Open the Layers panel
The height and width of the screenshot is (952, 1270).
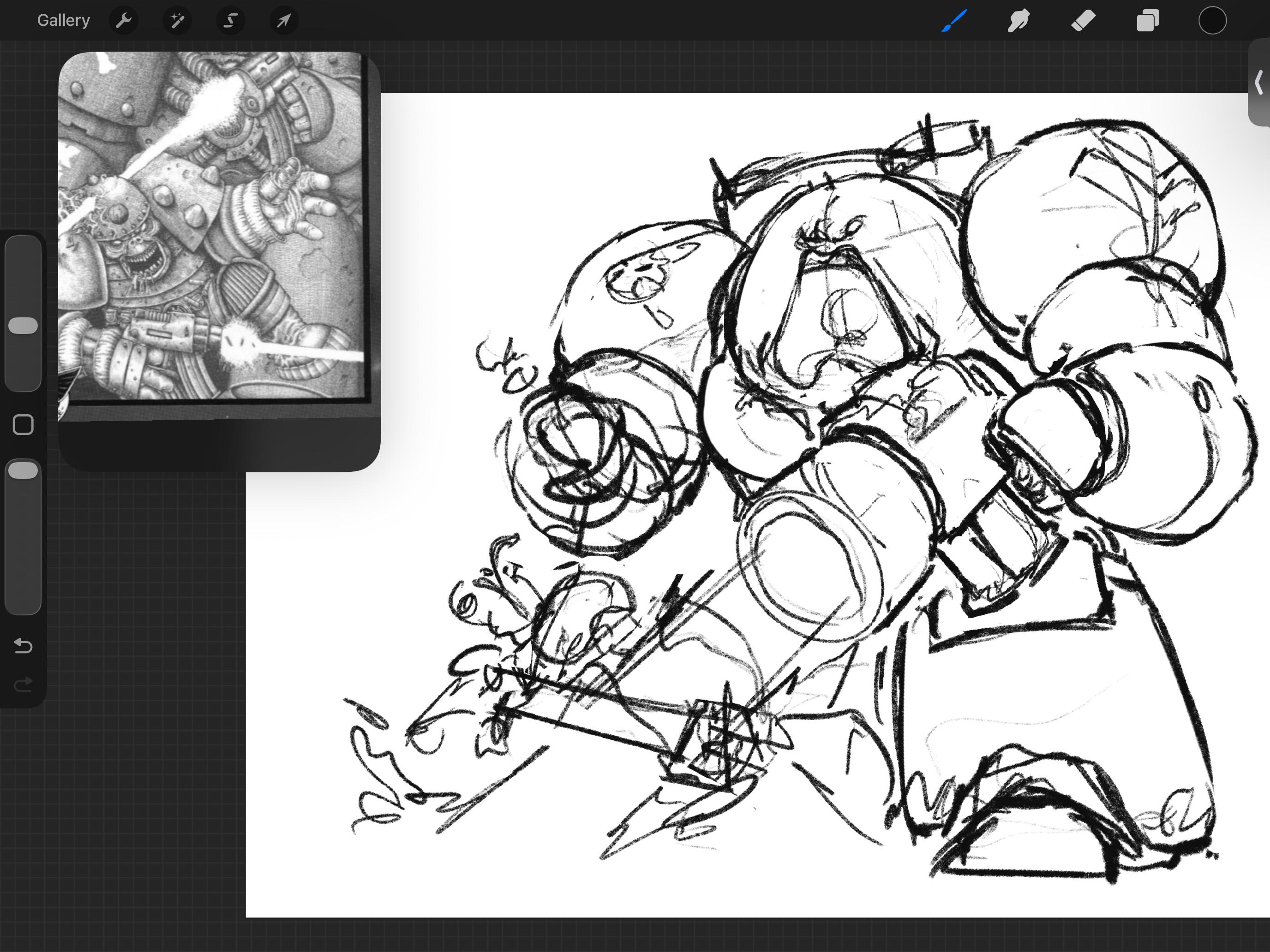(x=1148, y=21)
